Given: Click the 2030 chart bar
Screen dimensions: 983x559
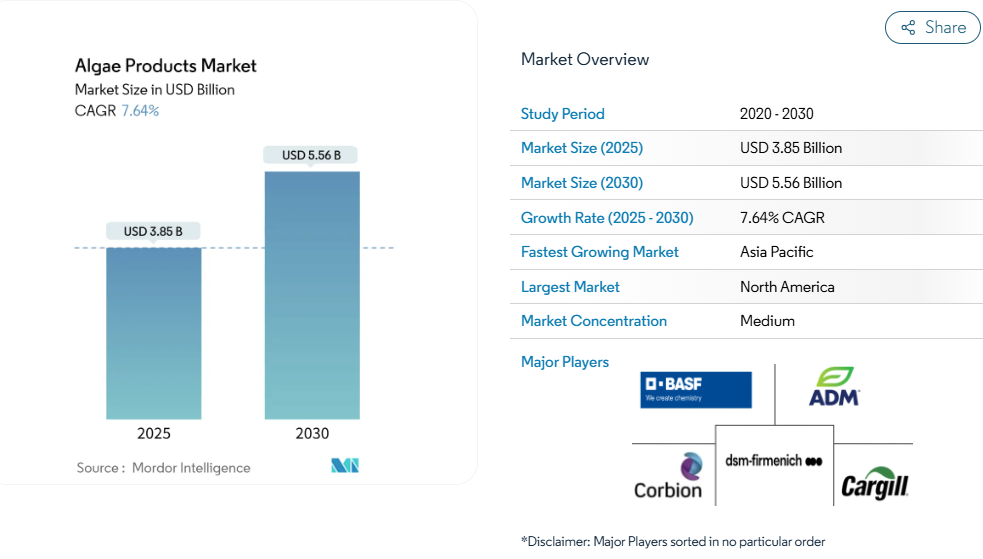Looking at the screenshot, I should tap(312, 295).
